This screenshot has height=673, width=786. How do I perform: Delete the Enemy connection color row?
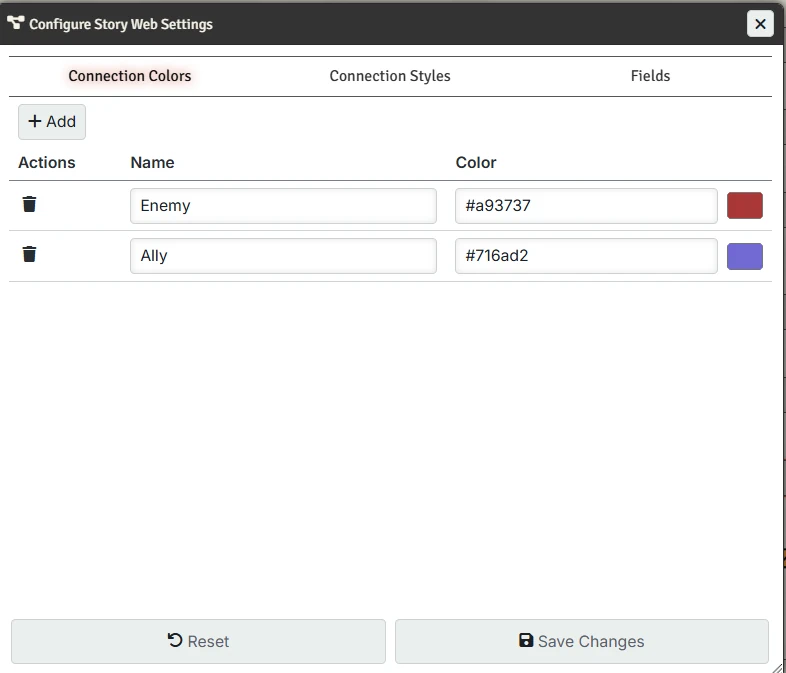tap(30, 205)
